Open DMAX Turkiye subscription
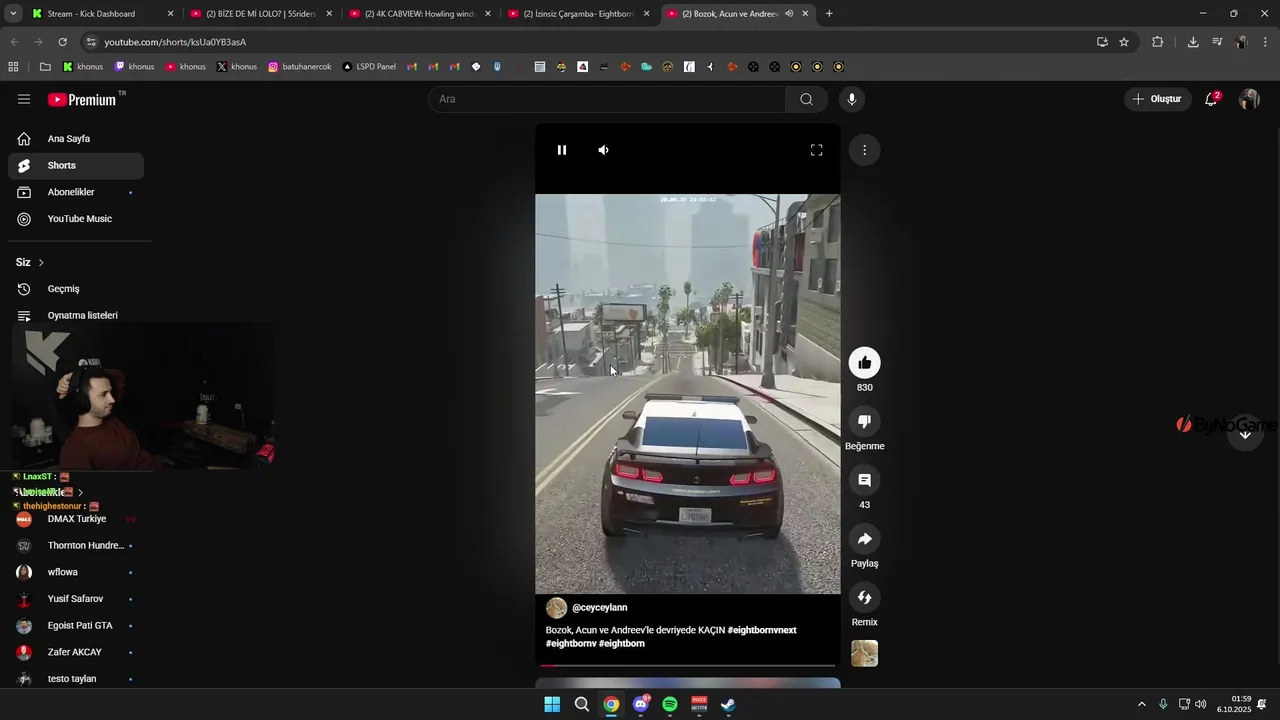 tap(76, 519)
